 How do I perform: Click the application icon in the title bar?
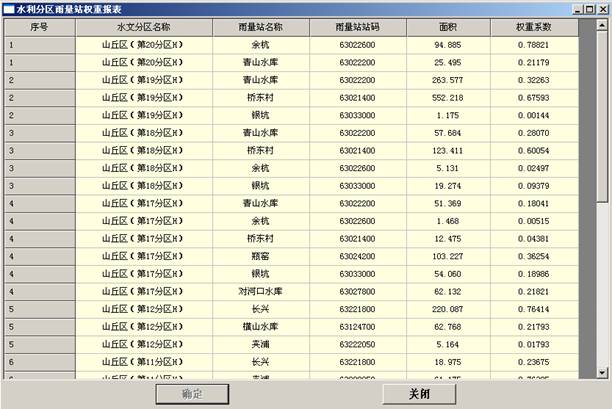8,8
